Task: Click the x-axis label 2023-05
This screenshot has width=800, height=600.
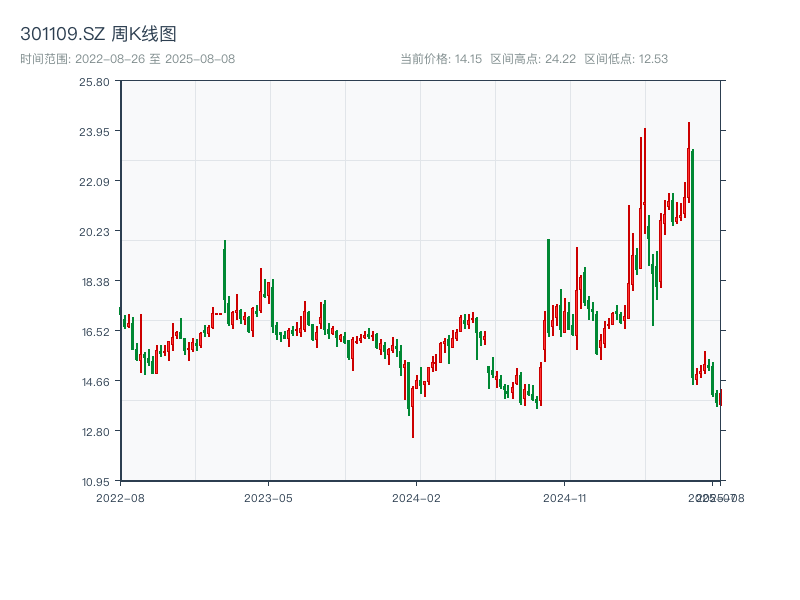Action: [x=268, y=498]
